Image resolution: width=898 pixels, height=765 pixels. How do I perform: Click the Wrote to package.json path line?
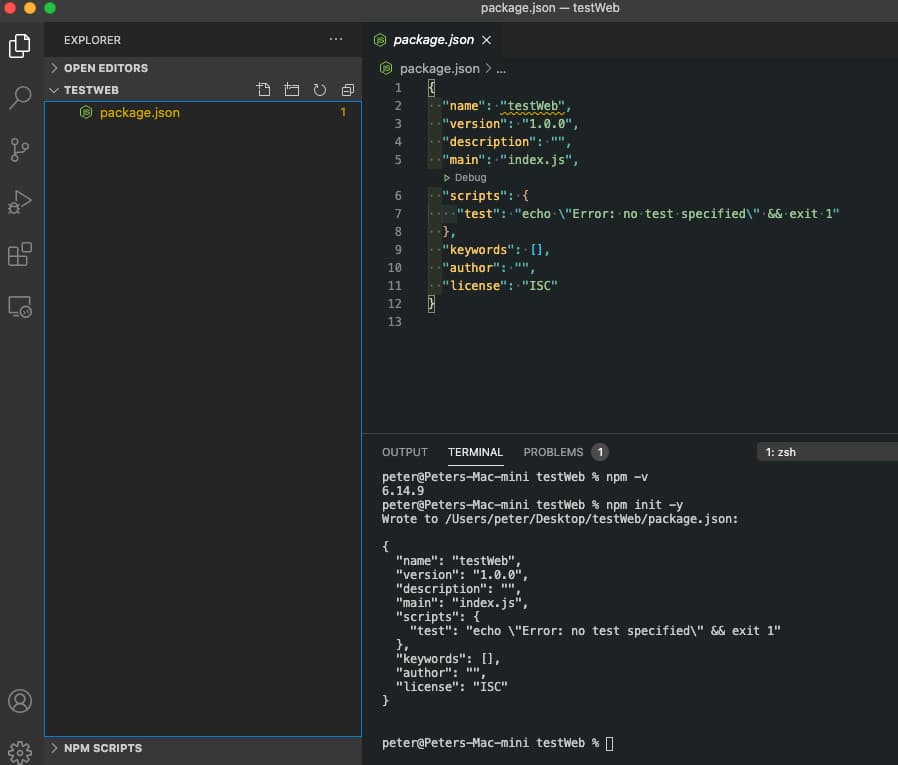[x=560, y=519]
